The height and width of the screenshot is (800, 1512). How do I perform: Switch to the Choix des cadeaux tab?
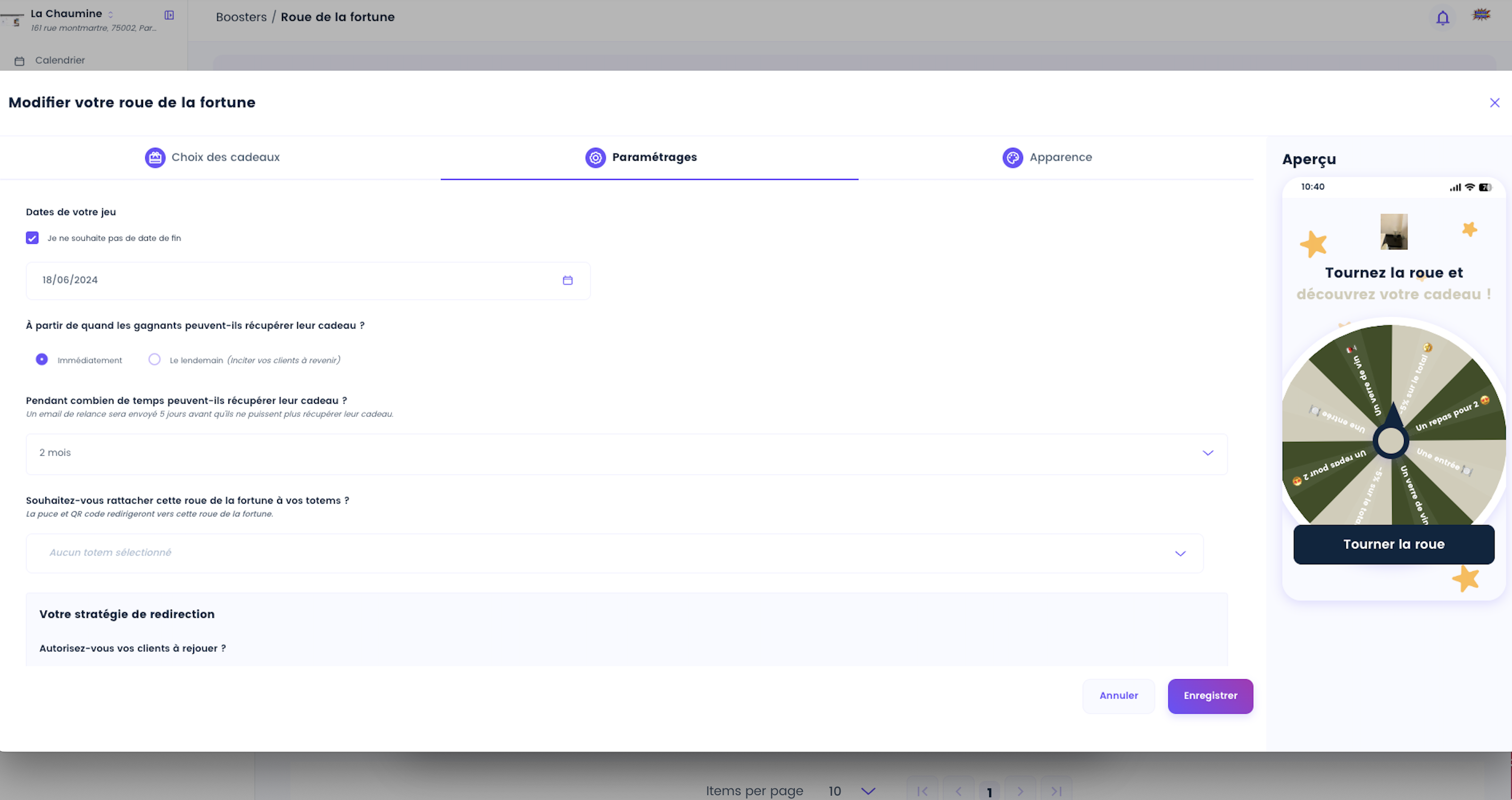(212, 157)
